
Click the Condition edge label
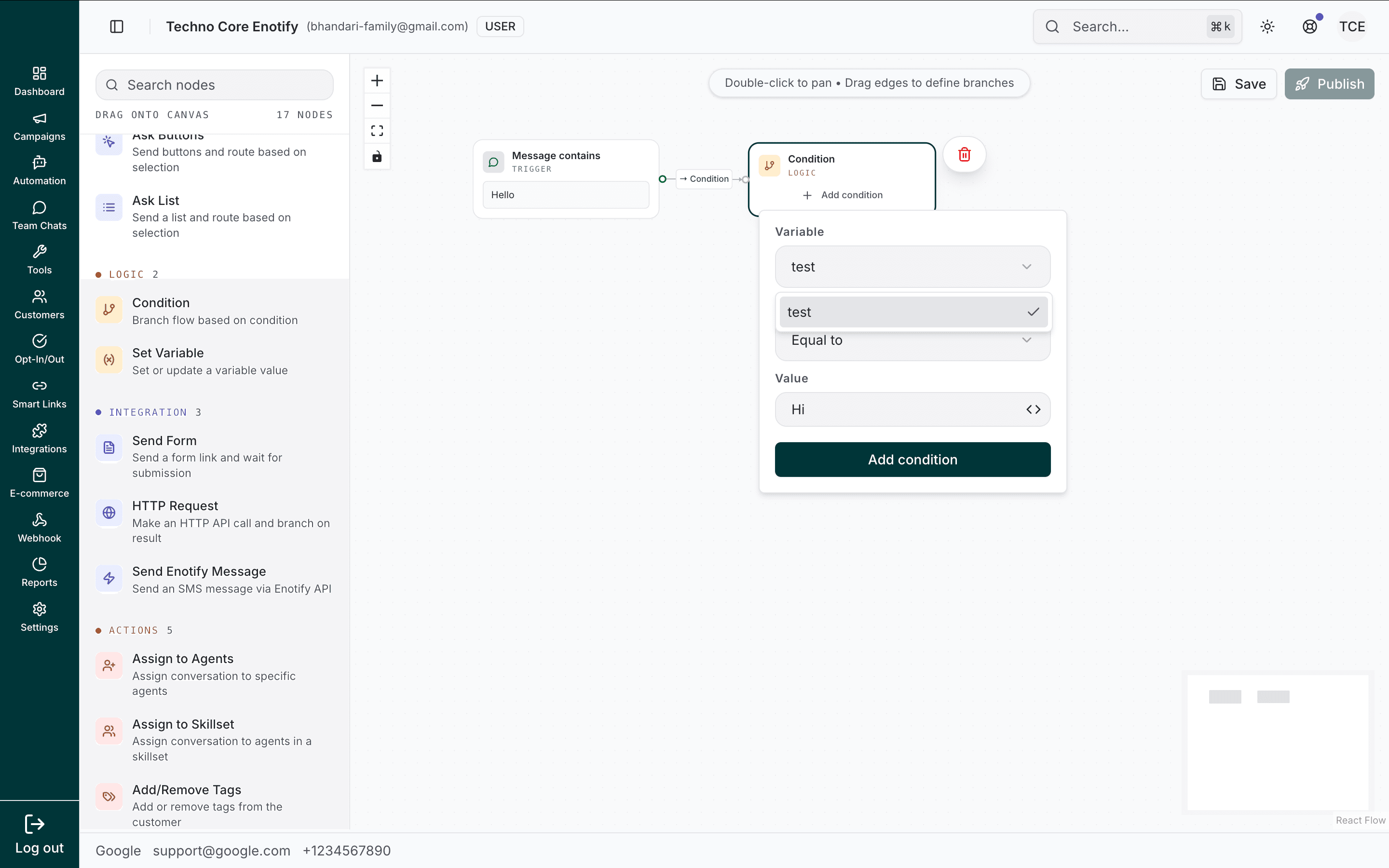[704, 179]
